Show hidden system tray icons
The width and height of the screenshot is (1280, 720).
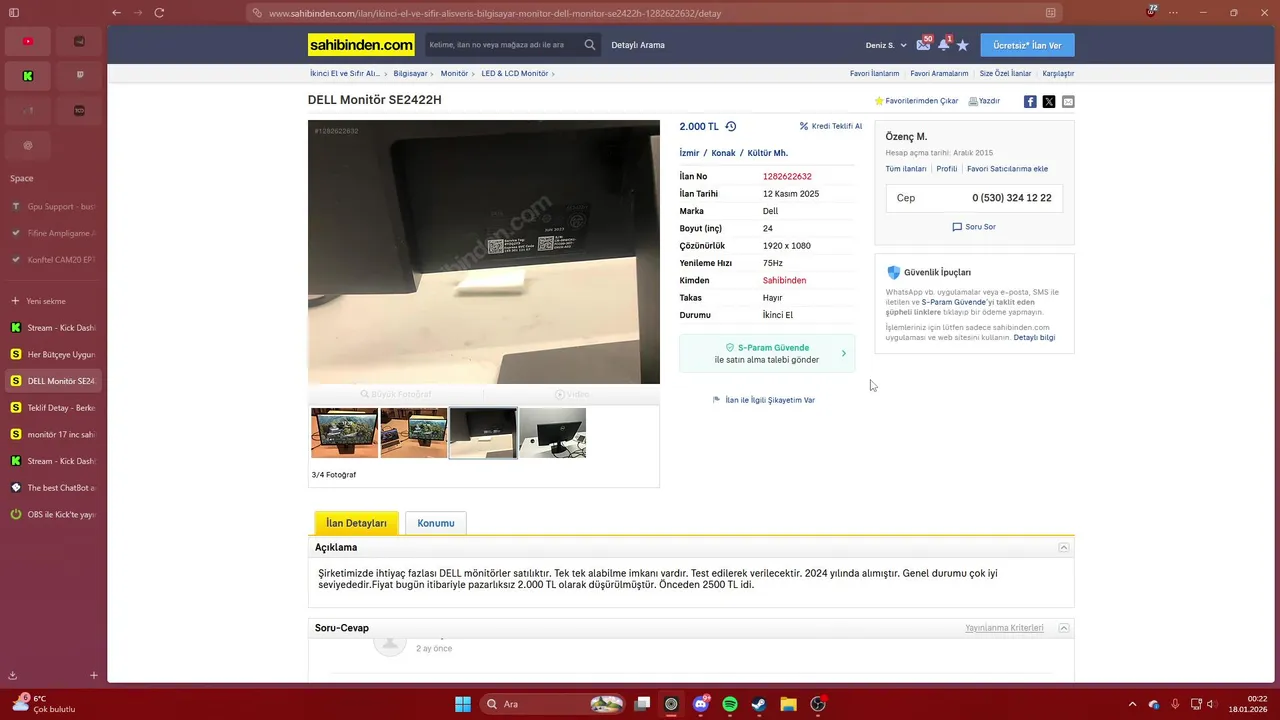1132,704
